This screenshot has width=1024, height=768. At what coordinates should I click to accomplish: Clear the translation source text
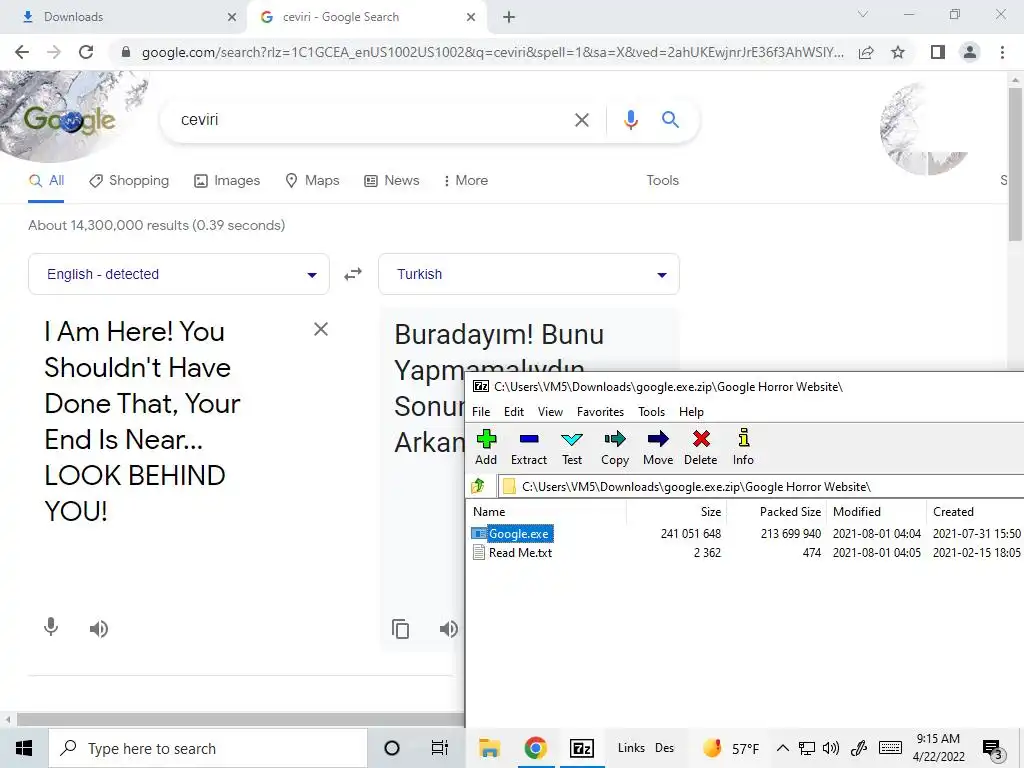[321, 329]
